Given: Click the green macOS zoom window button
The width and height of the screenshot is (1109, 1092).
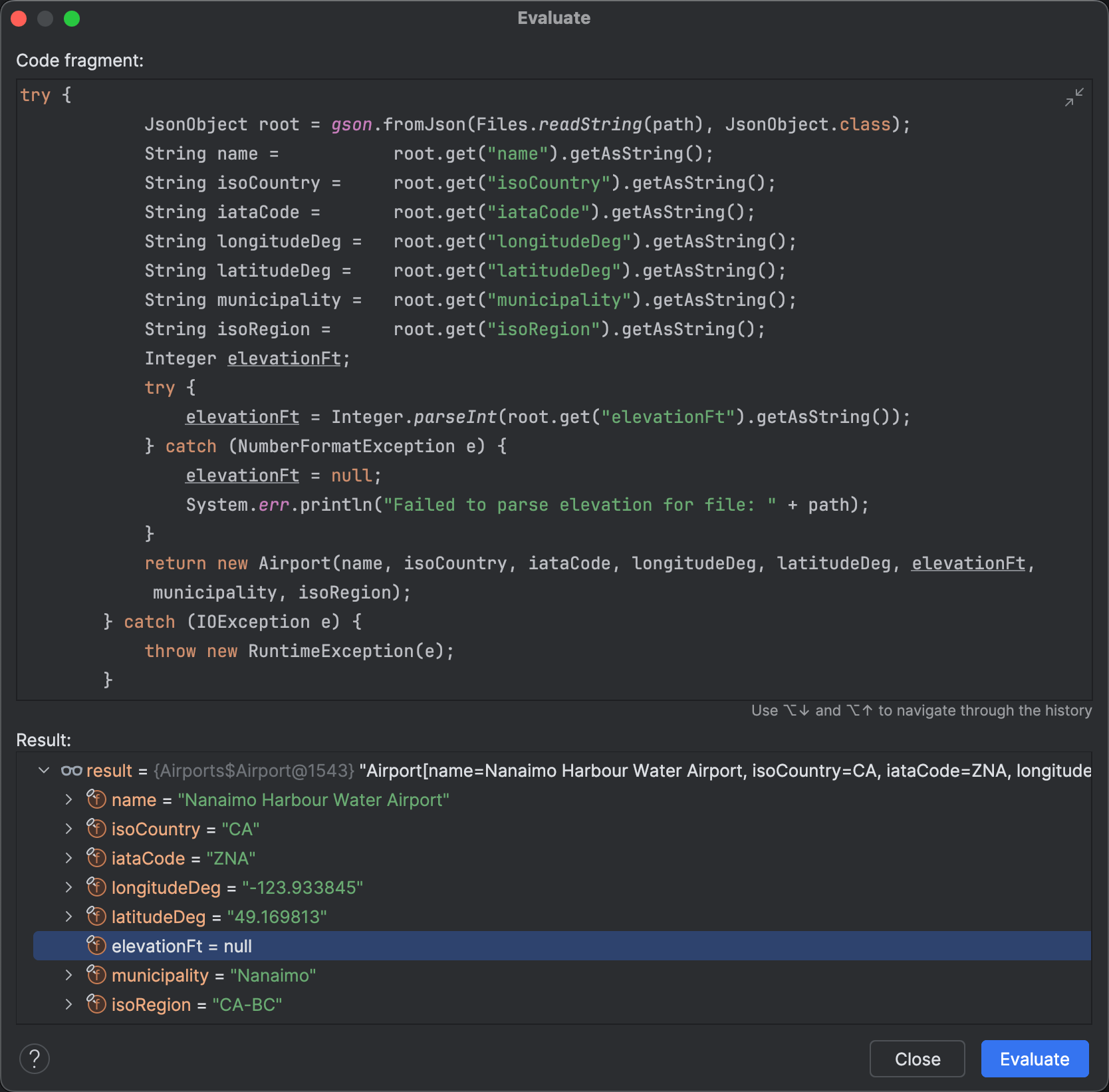Looking at the screenshot, I should tap(72, 19).
